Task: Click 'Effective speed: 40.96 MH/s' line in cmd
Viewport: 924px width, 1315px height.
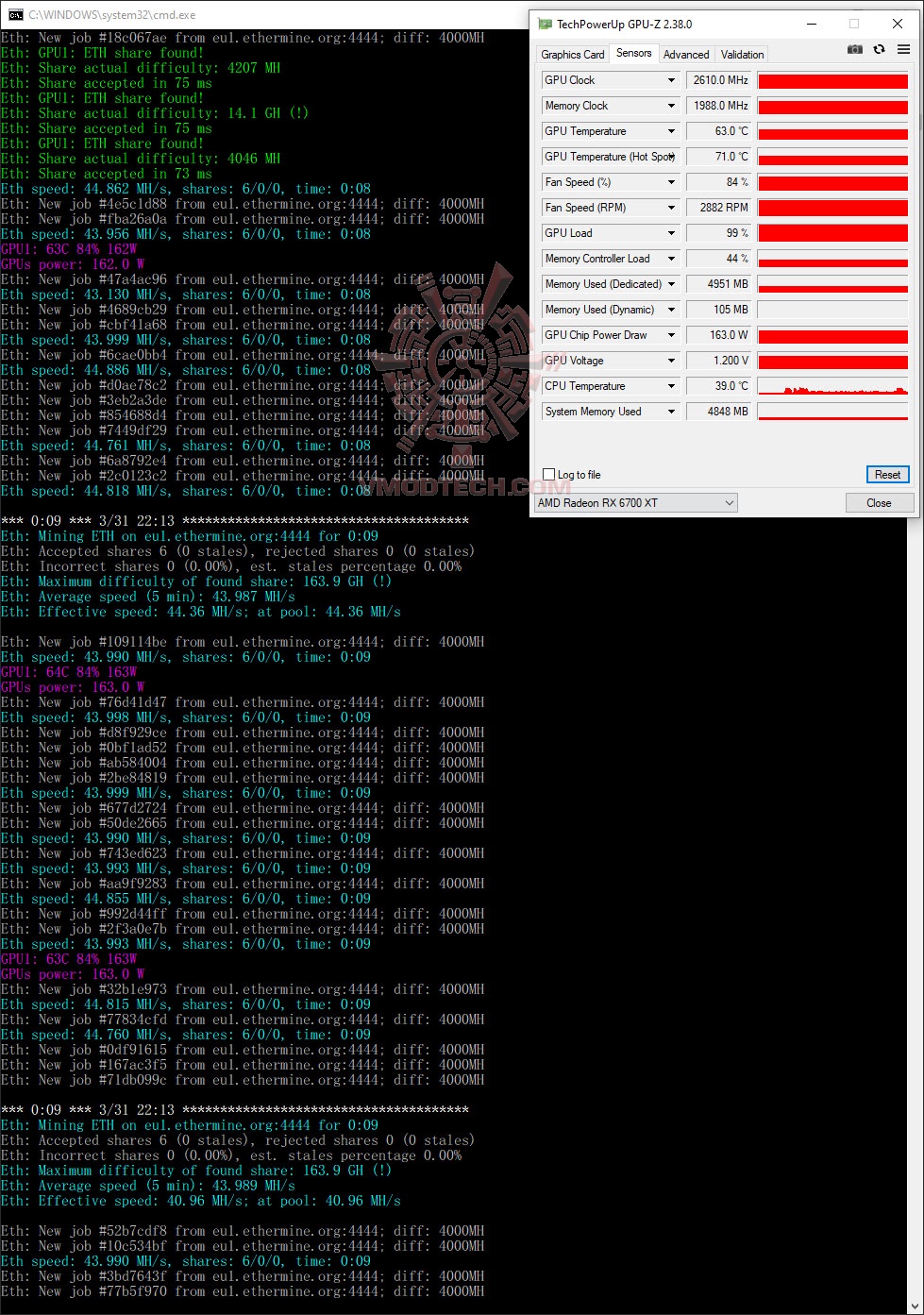Action: [201, 1201]
